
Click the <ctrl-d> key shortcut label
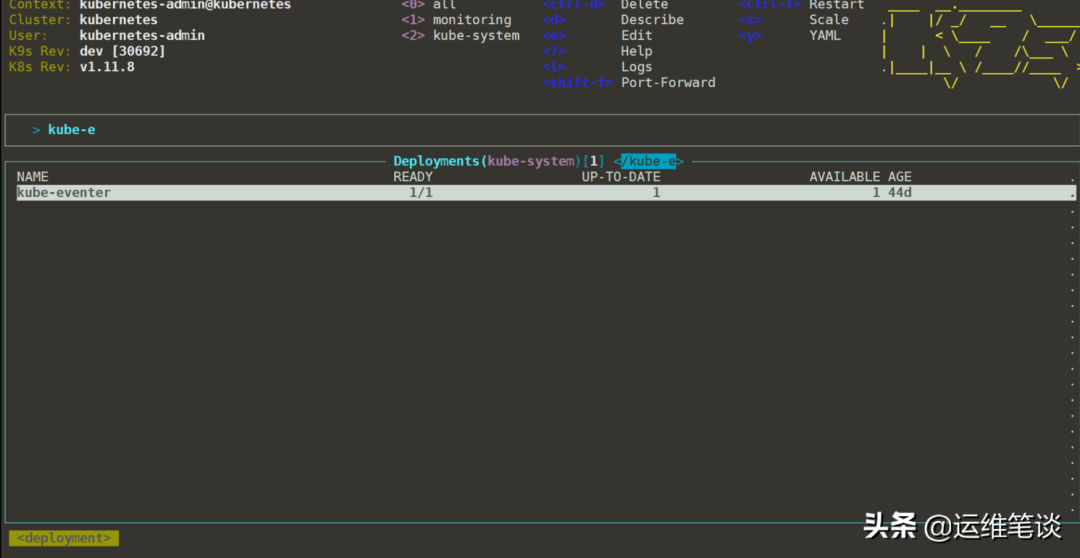tap(574, 5)
